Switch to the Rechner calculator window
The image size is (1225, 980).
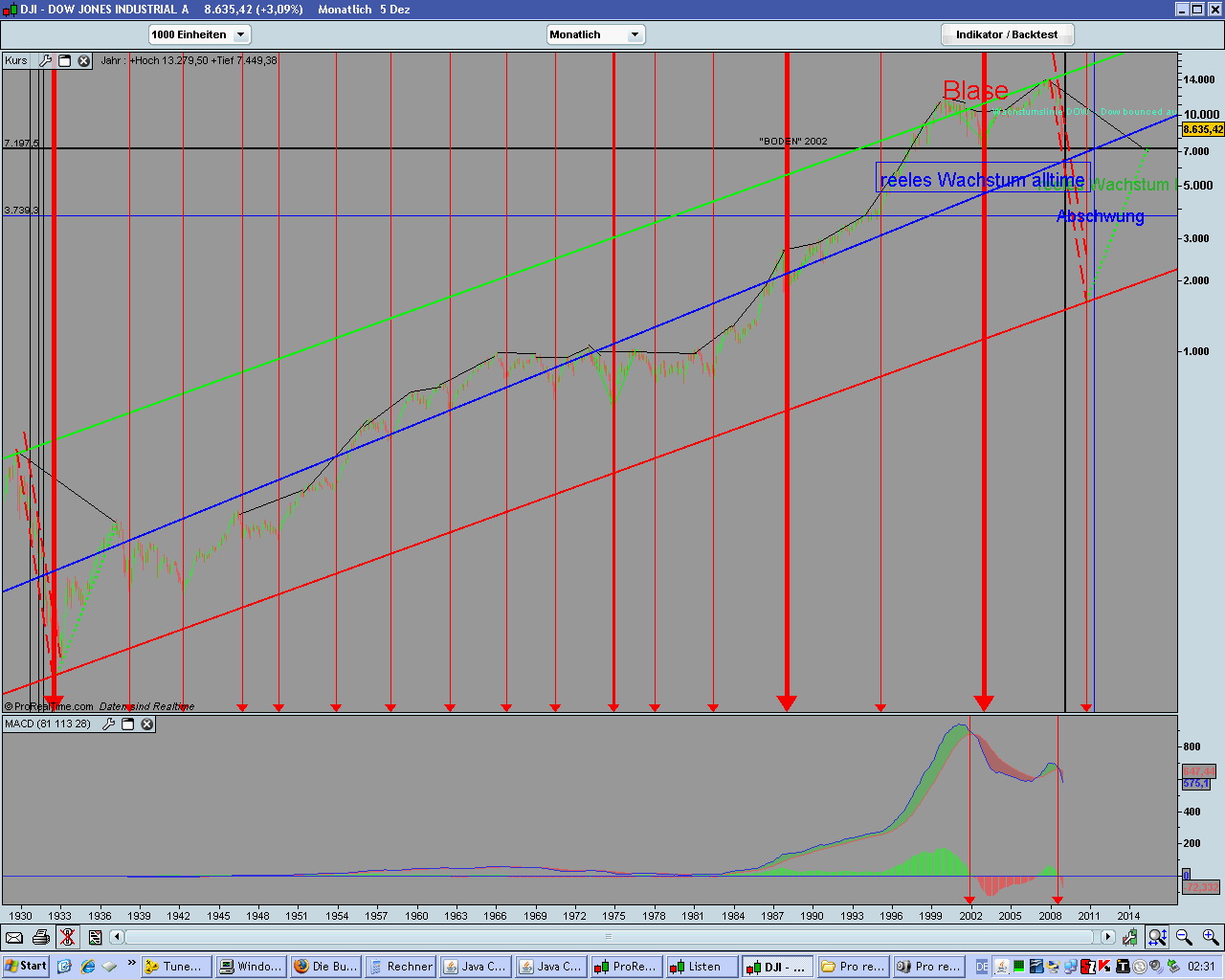click(399, 967)
